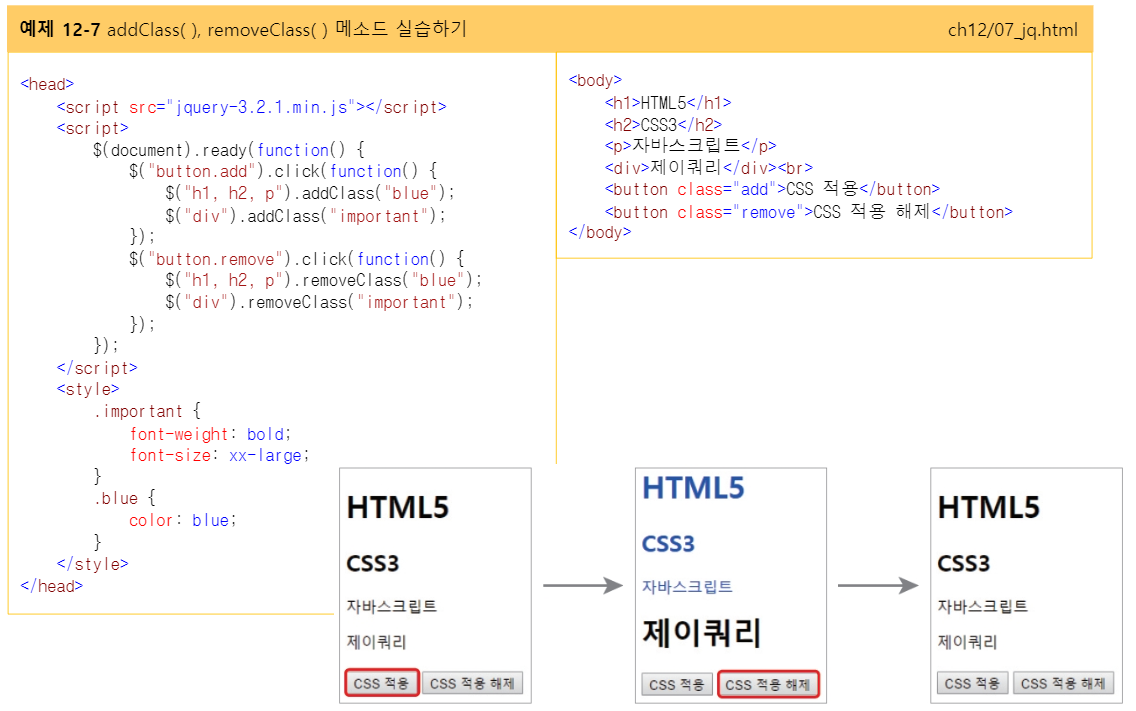Click 제이쿼리 text in last preview

click(x=967, y=642)
